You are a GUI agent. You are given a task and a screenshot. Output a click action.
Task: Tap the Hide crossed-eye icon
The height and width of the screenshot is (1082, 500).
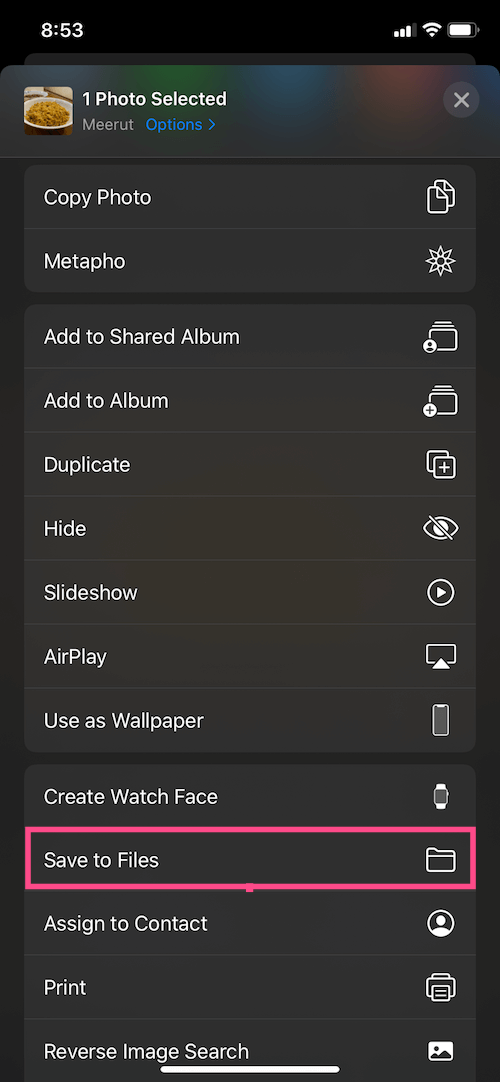point(441,529)
